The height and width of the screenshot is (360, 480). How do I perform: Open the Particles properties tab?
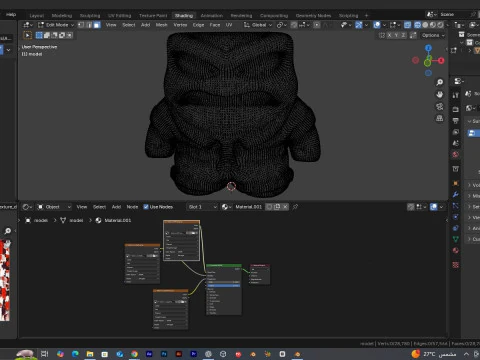coord(456,206)
